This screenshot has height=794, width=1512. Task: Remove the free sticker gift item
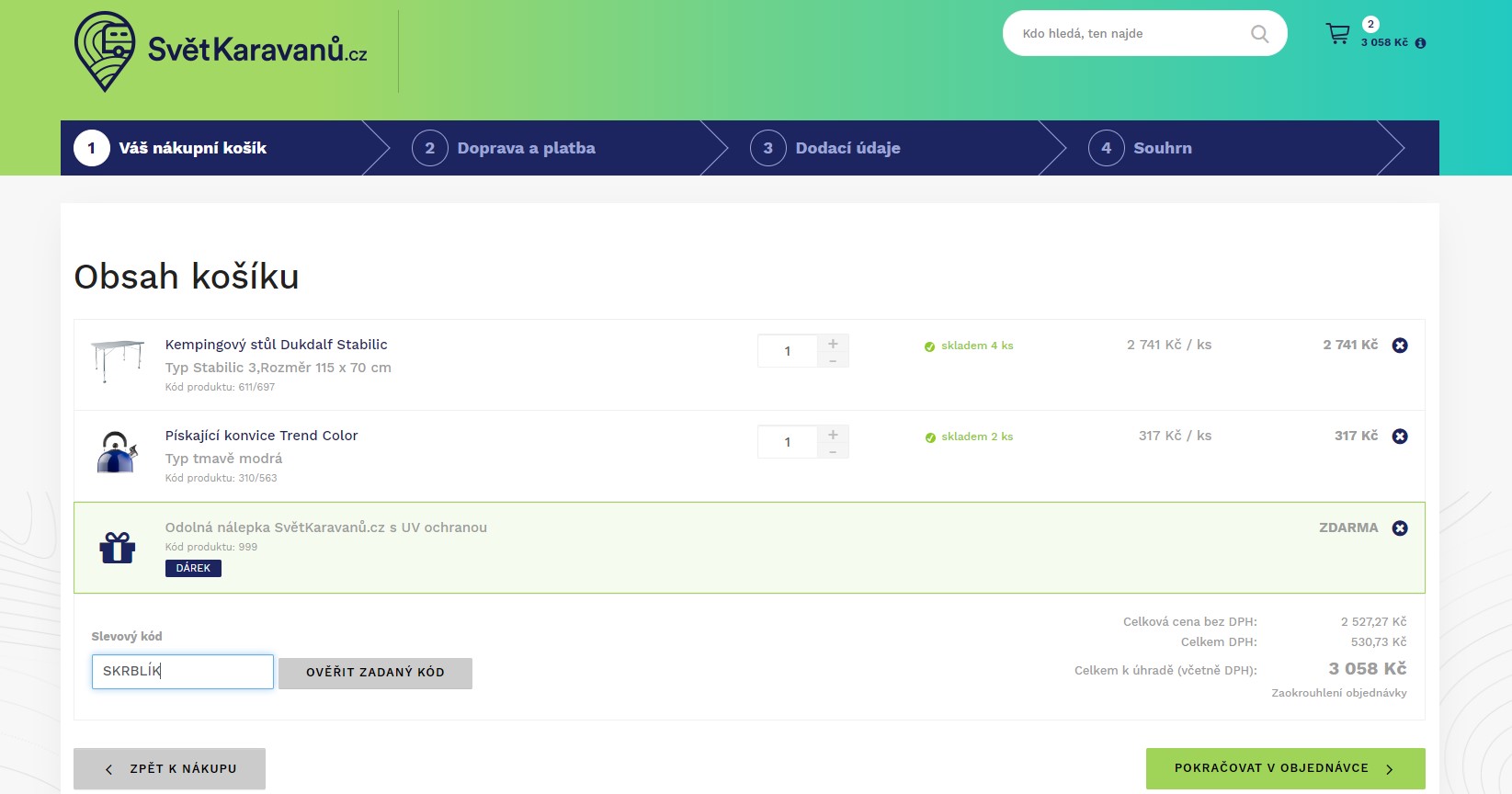tap(1400, 528)
